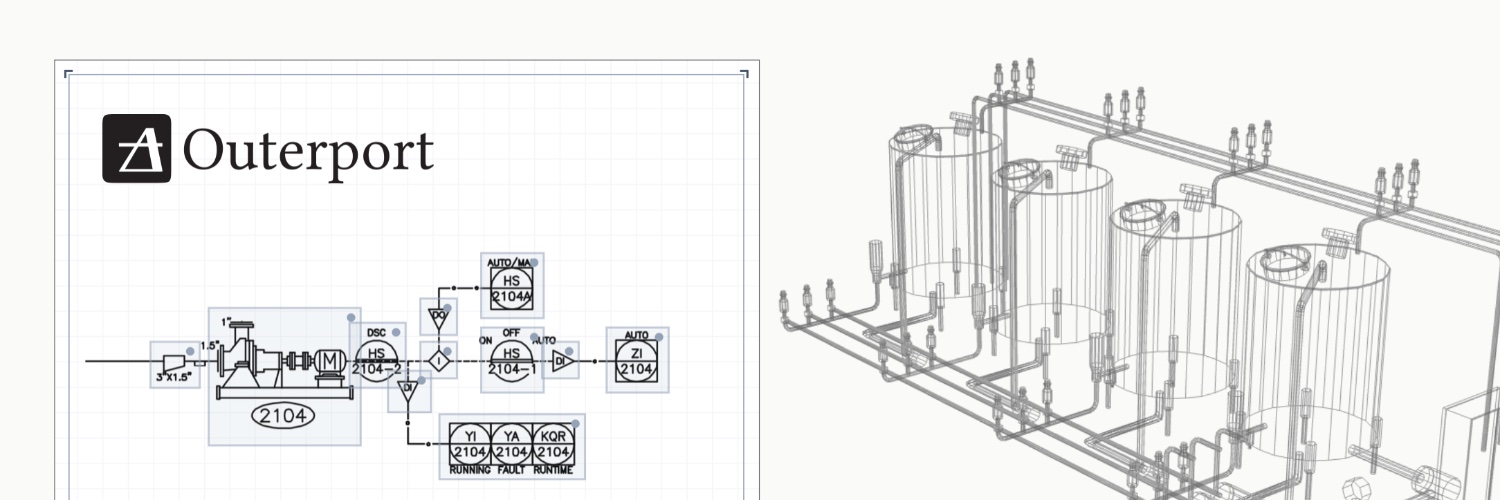Image resolution: width=1500 pixels, height=500 pixels.
Task: Click the handle dot on YI/YA/KQR box
Action: tap(577, 423)
